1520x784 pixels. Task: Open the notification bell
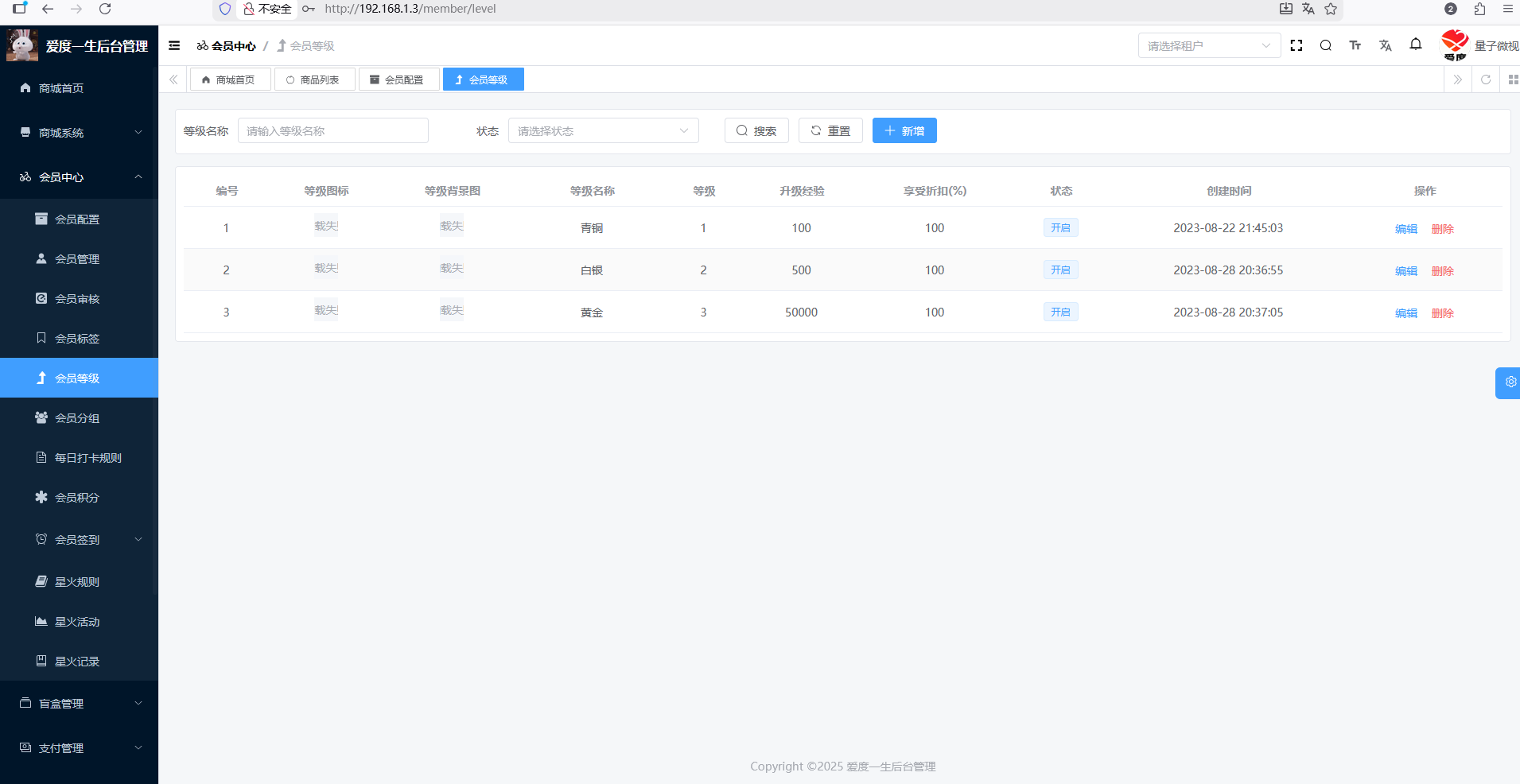click(x=1416, y=45)
